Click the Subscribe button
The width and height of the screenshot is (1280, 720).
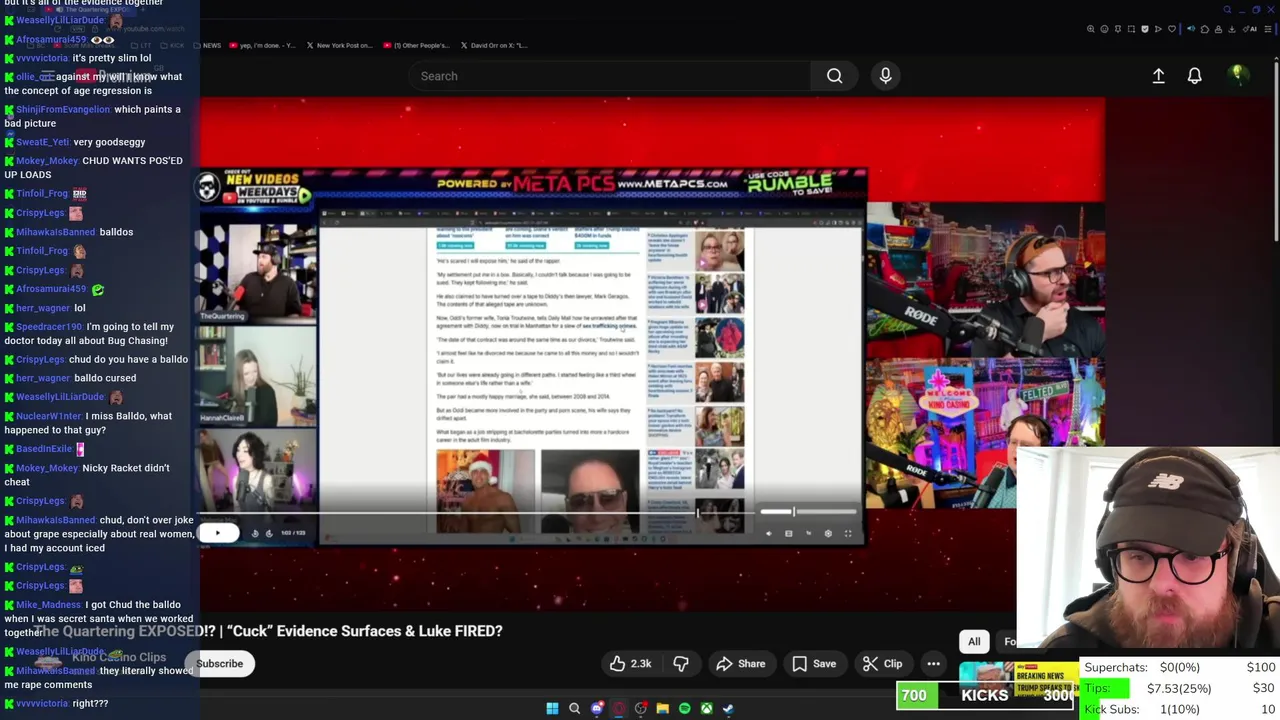[220, 664]
